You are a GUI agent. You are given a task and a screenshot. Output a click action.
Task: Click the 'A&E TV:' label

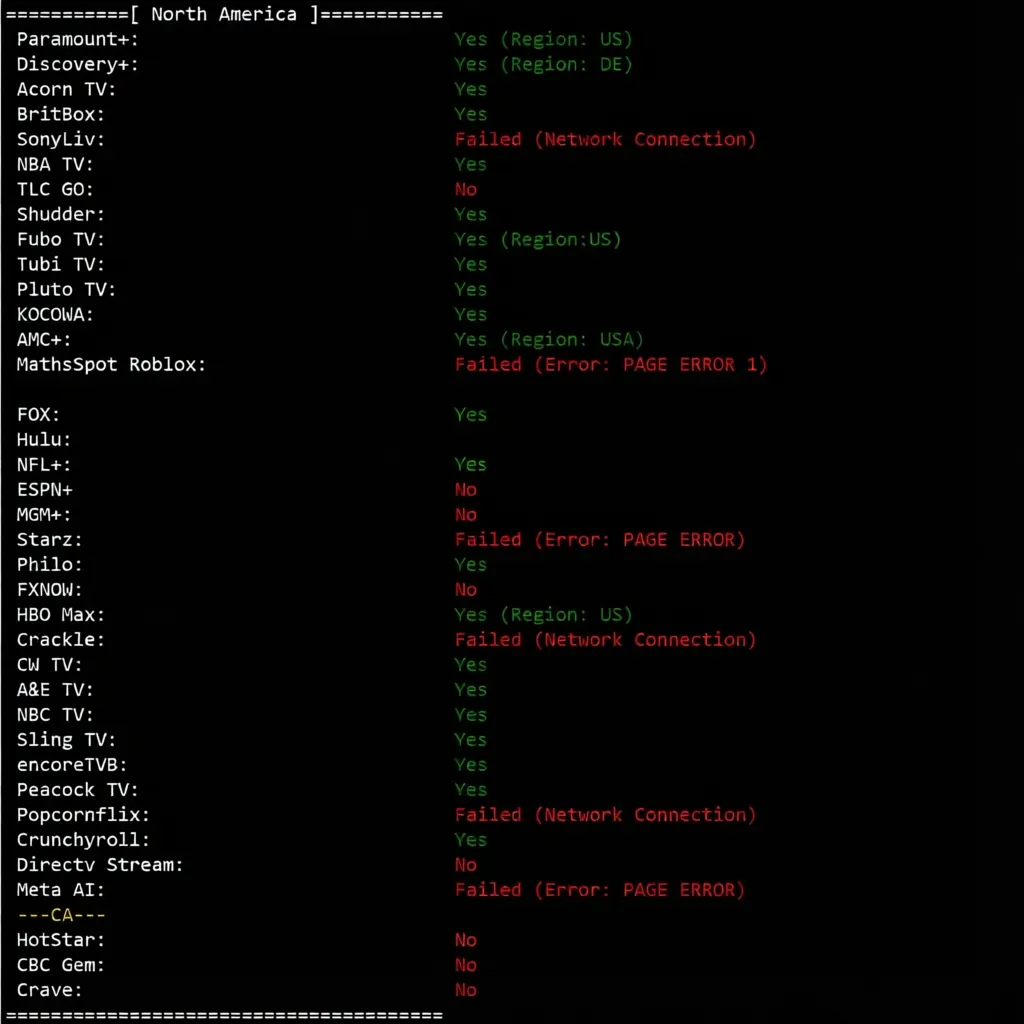[56, 690]
